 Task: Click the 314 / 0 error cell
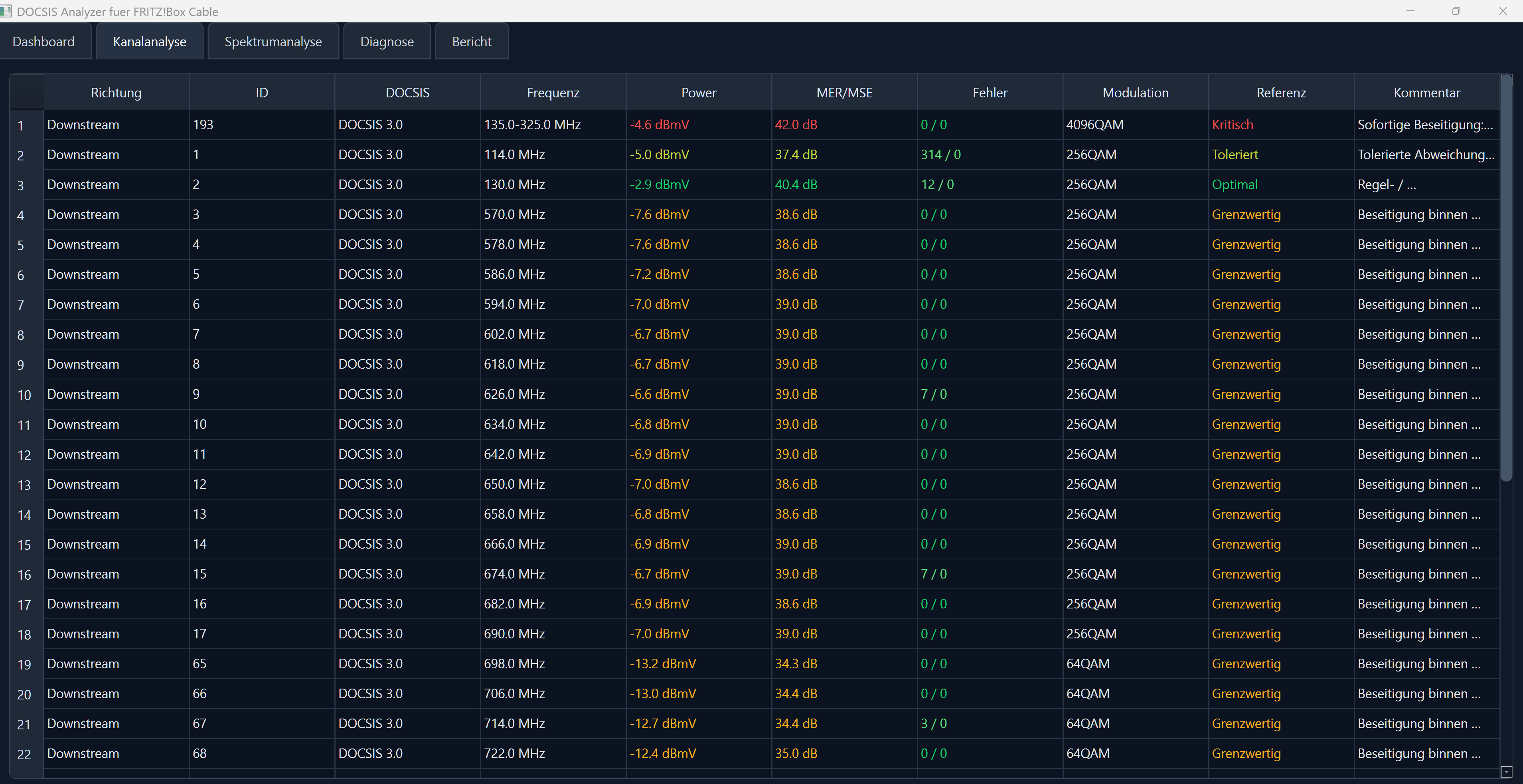click(x=990, y=155)
